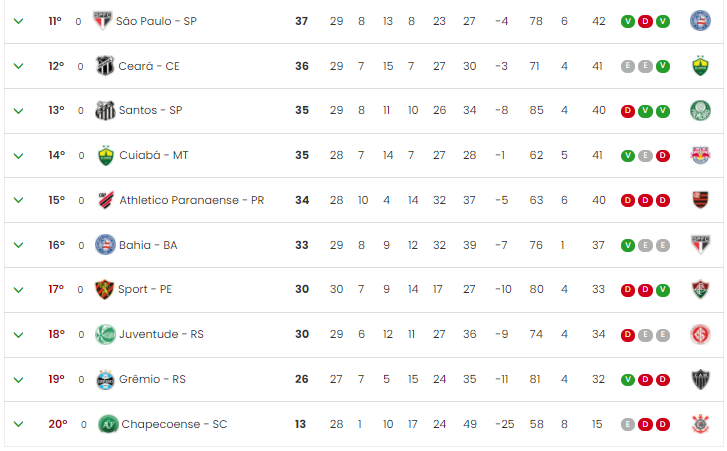Screen dimensions: 727x451
Task: Expand the 20º Chapecoense row chevron
Action: [19, 424]
